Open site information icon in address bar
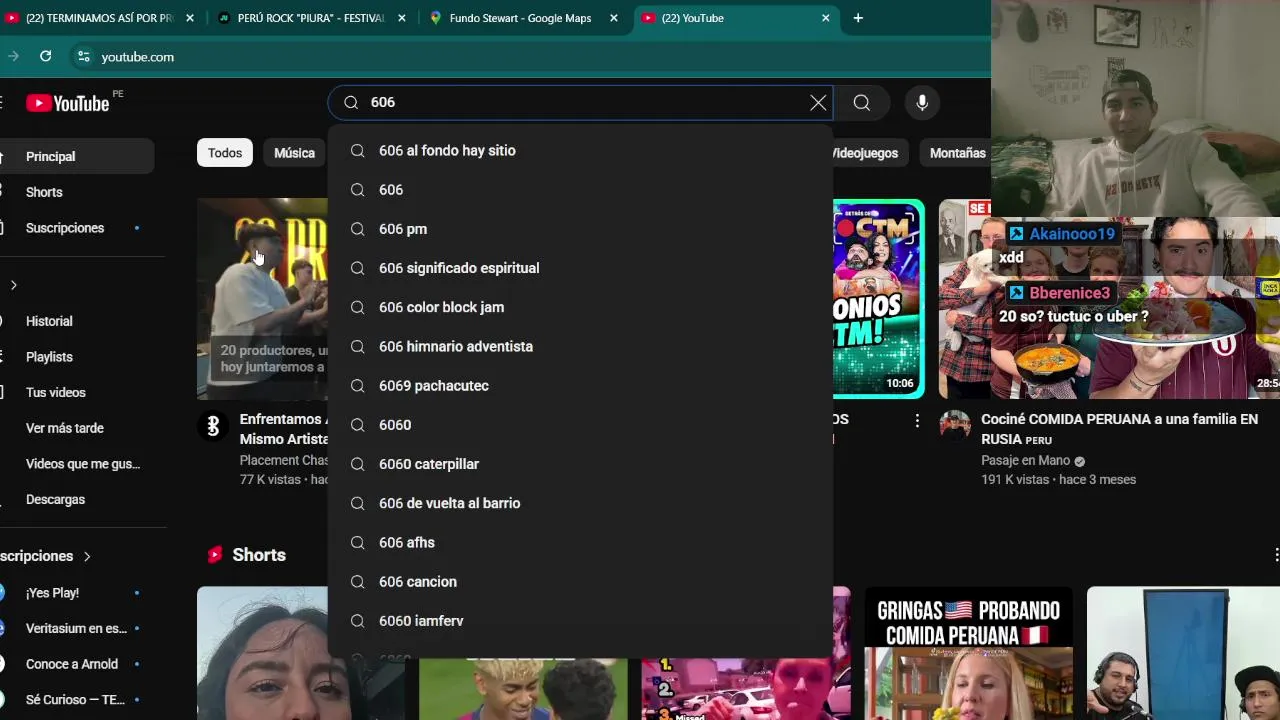 click(84, 57)
